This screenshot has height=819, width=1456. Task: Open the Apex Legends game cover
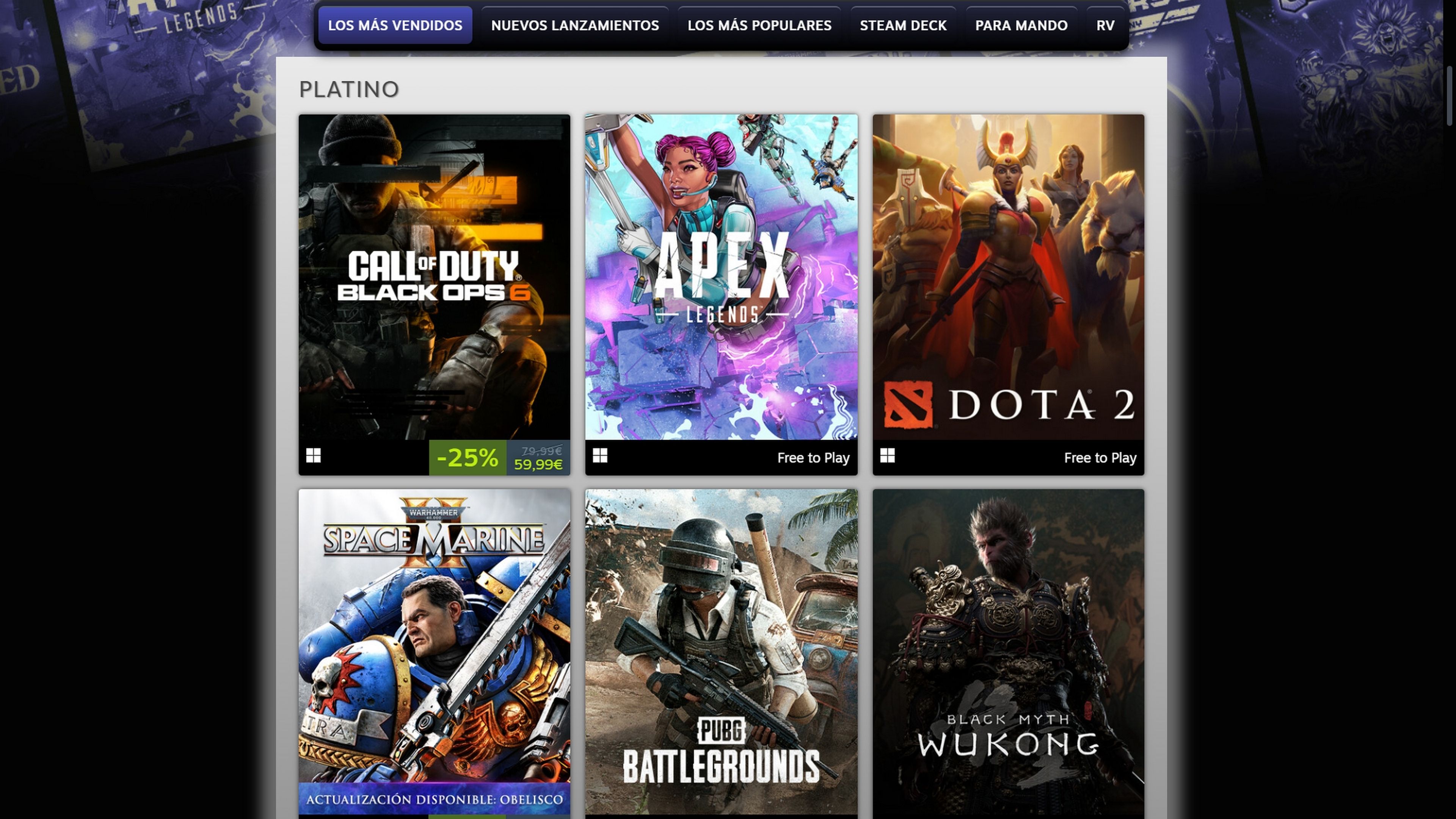(x=721, y=277)
